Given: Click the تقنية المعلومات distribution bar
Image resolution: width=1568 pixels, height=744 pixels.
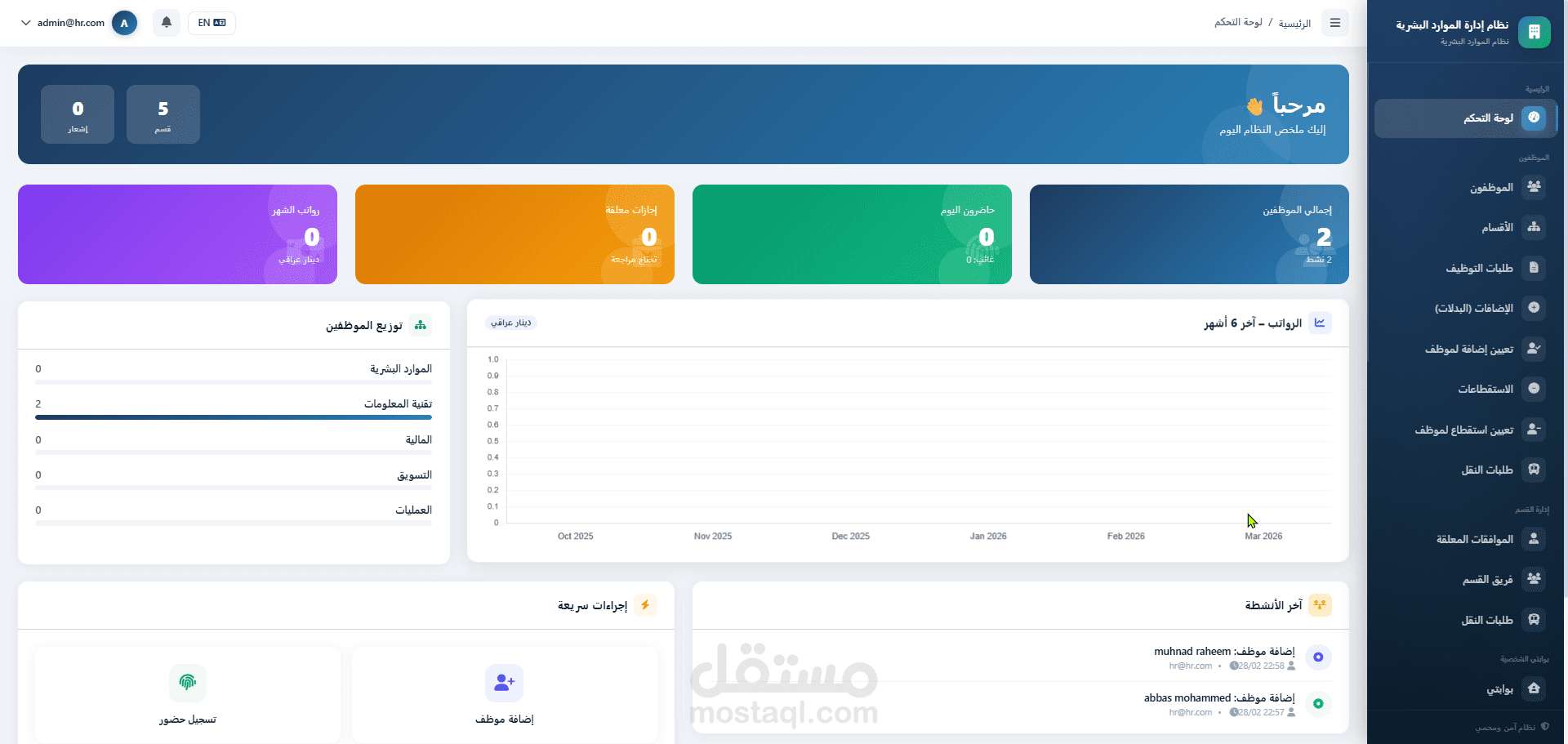Looking at the screenshot, I should point(233,417).
